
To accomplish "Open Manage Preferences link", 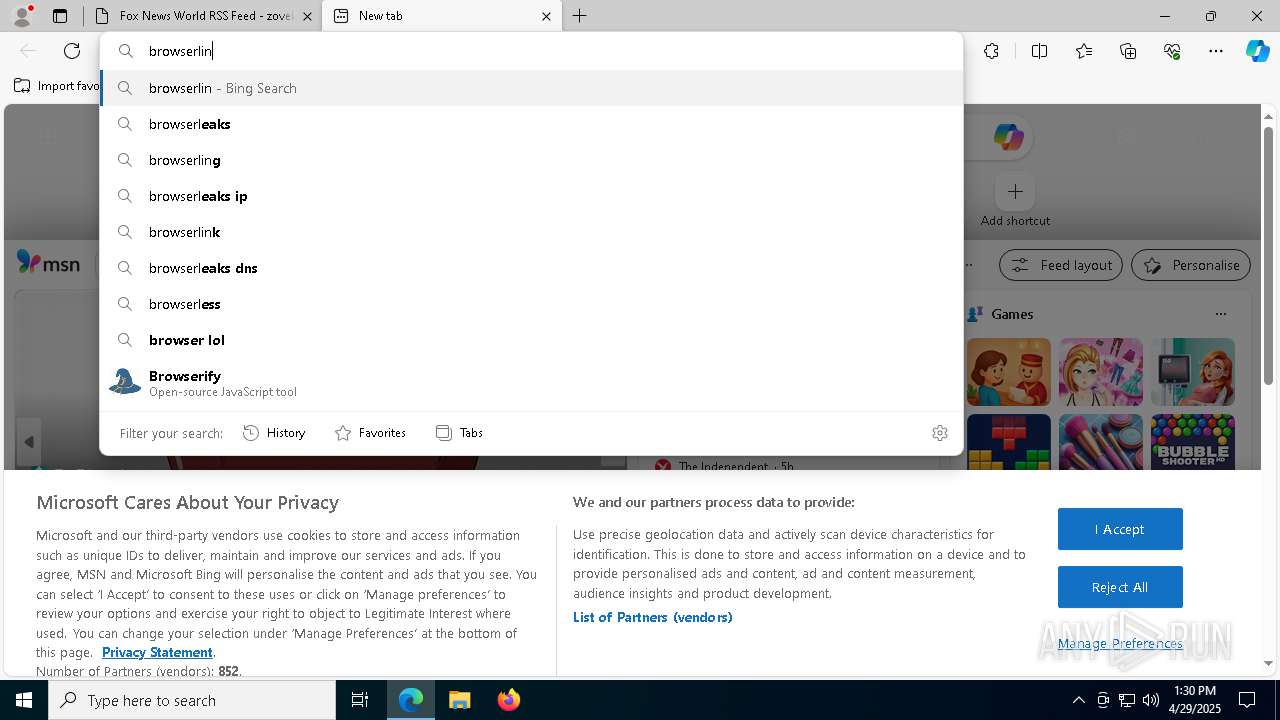I will click(1120, 643).
